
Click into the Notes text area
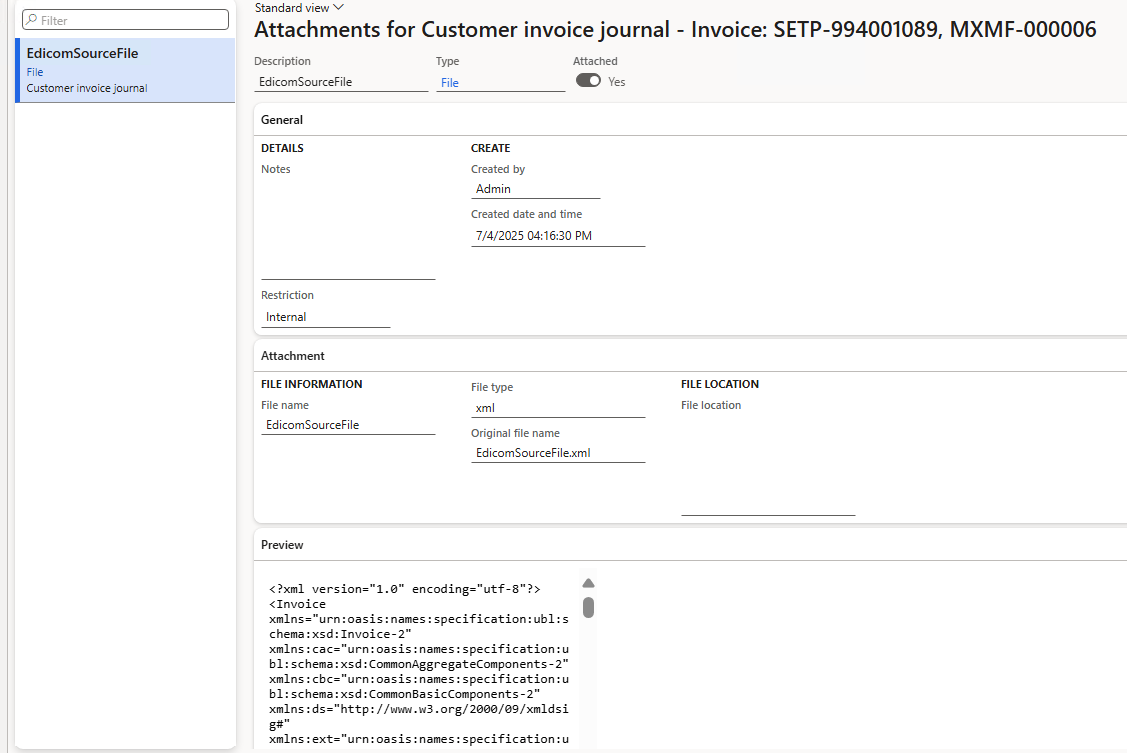(x=348, y=228)
